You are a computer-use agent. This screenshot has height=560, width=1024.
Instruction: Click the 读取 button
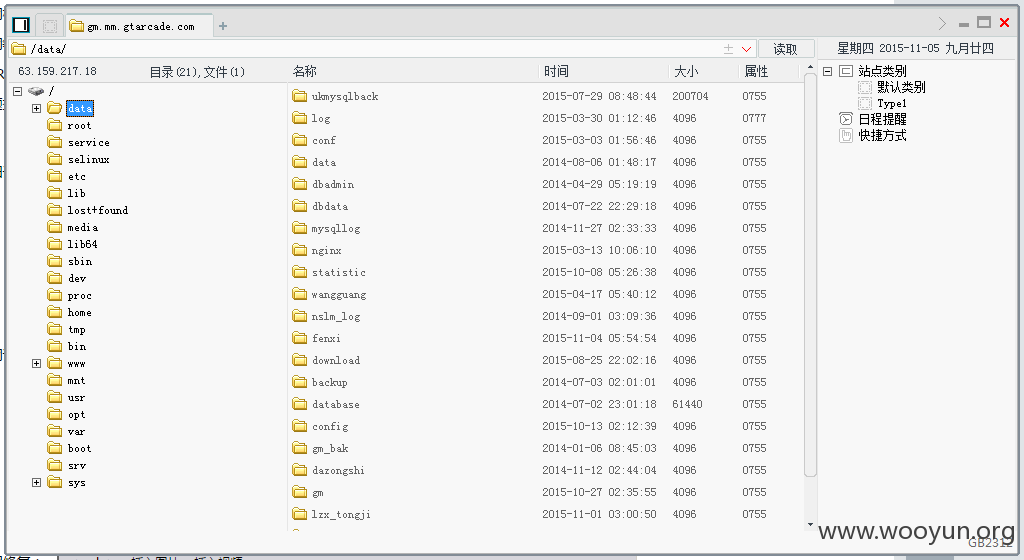786,49
